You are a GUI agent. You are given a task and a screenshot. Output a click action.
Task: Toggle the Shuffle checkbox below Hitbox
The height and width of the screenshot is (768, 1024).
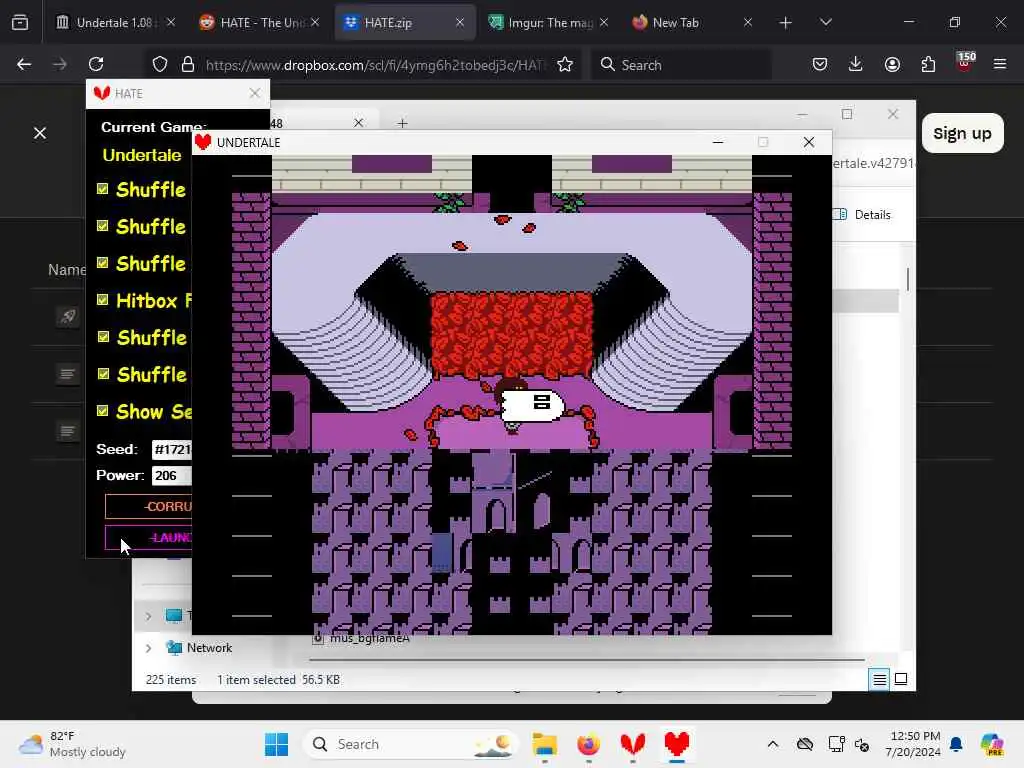pos(103,337)
